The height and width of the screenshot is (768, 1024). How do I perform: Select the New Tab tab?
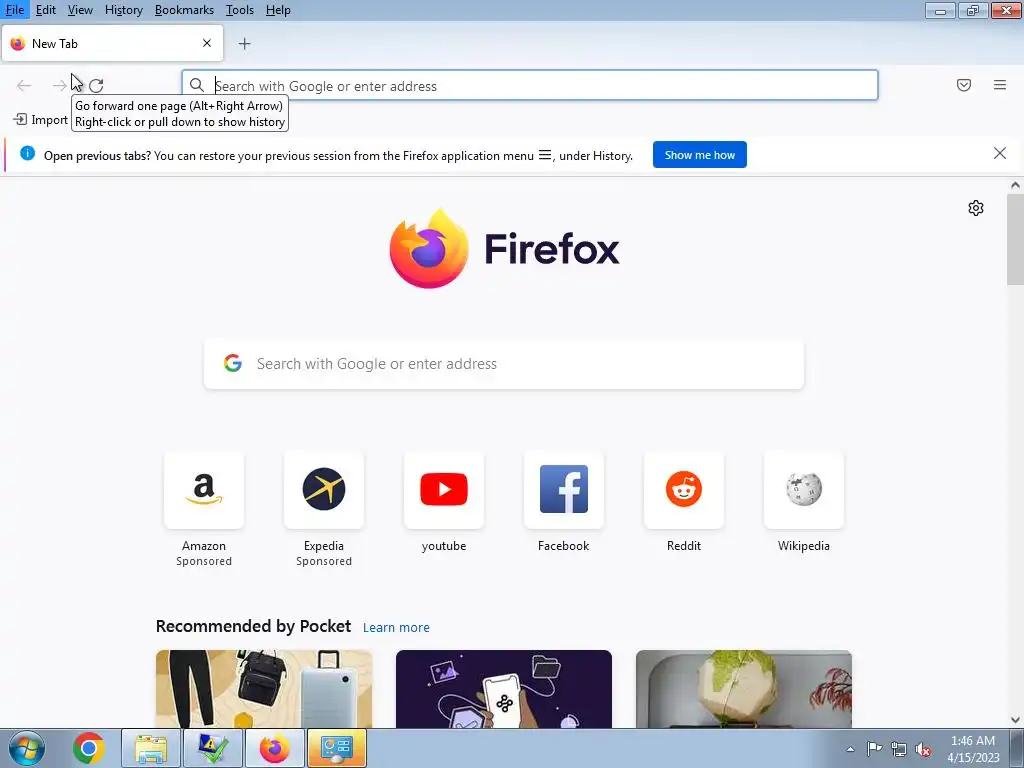click(112, 43)
